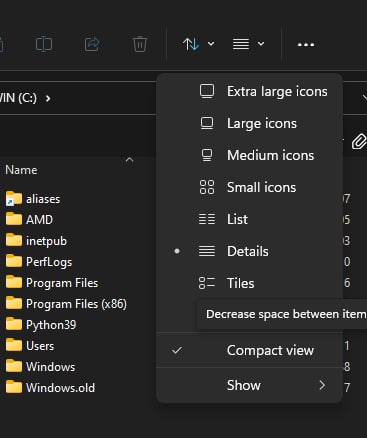
Task: Select the AMD folder
Action: click(x=29, y=220)
